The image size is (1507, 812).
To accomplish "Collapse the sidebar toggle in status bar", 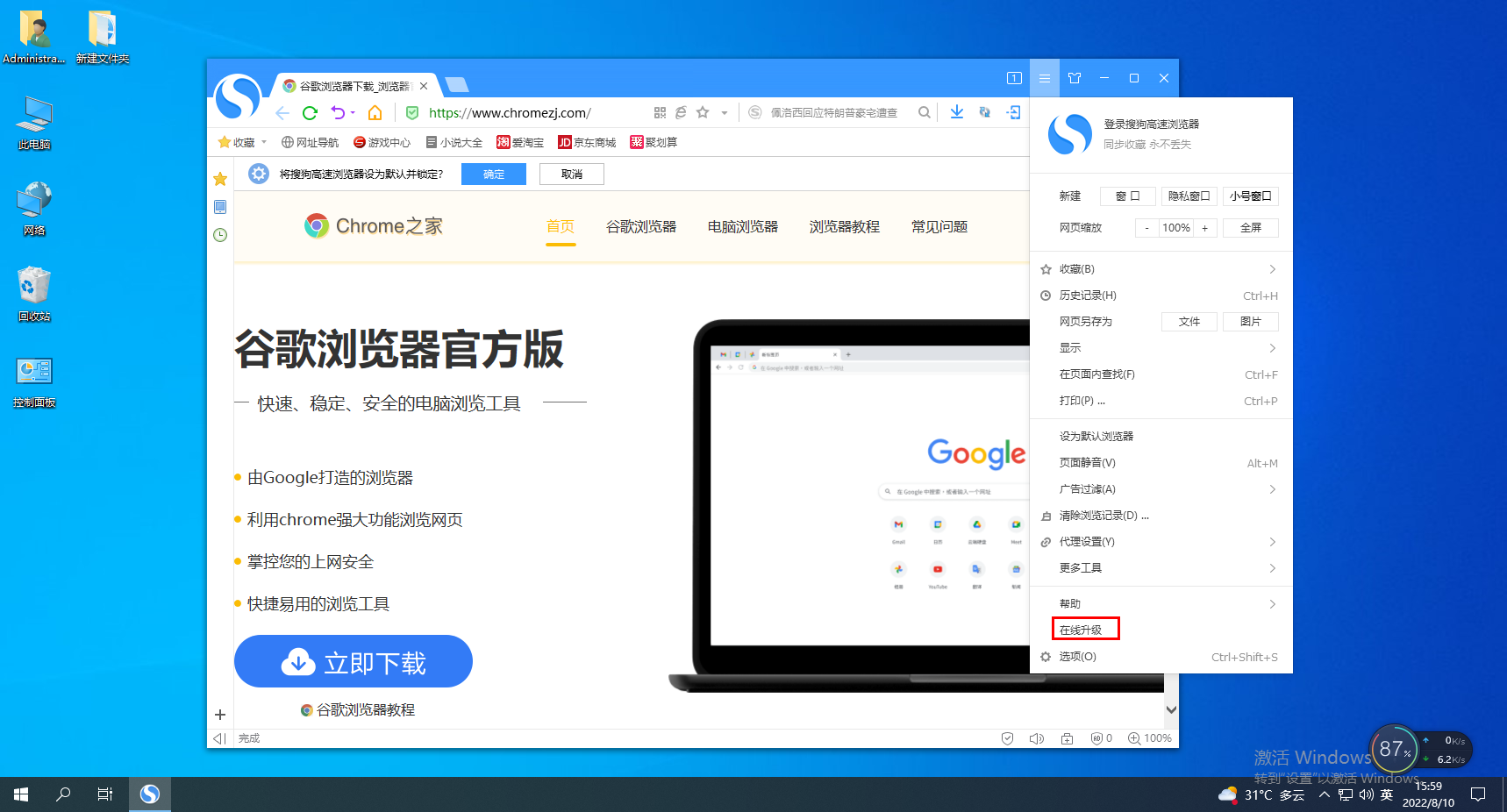I will [220, 738].
